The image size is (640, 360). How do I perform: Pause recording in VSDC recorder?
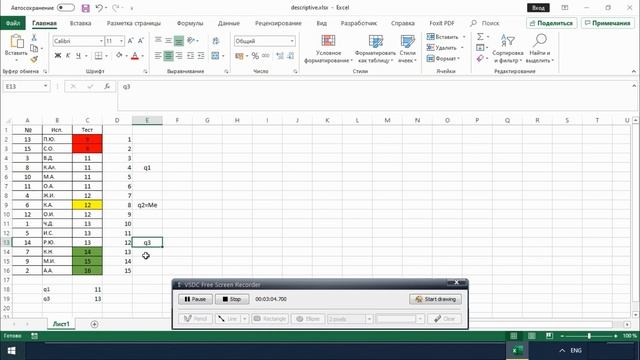(195, 299)
